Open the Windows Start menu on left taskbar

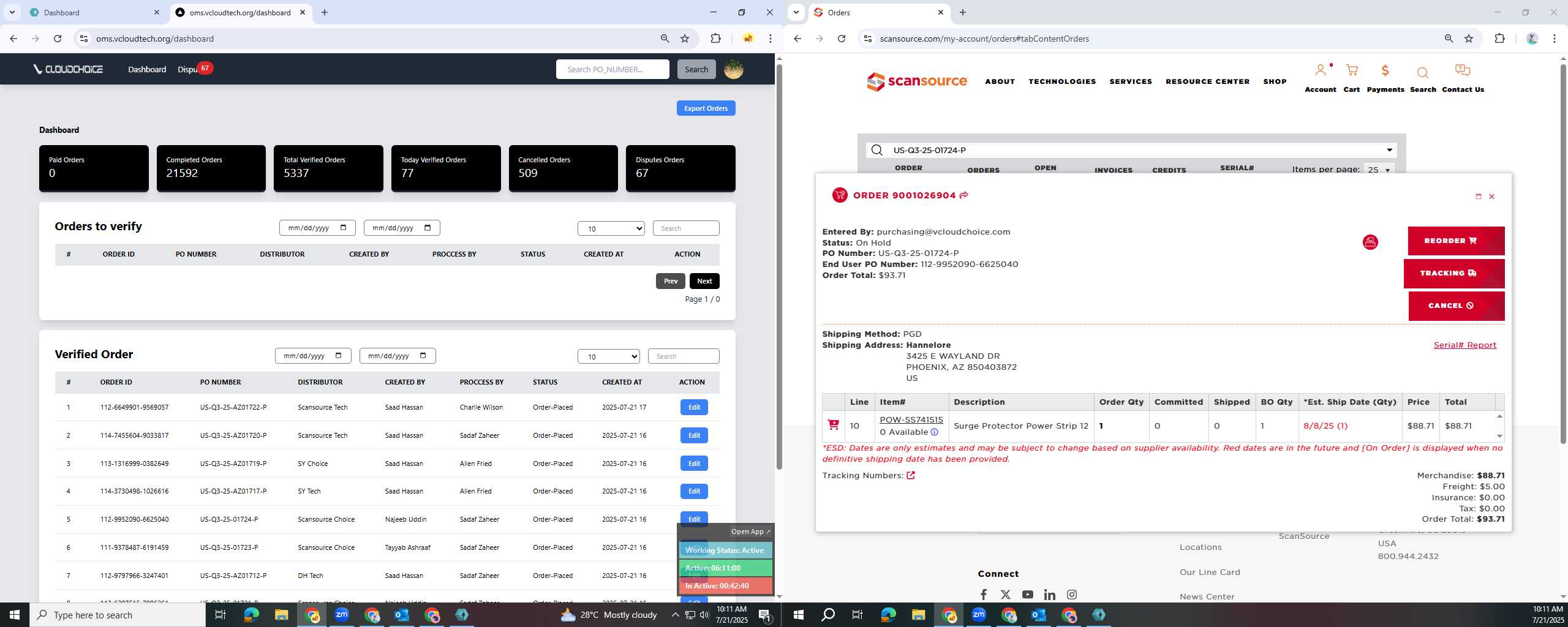pyautogui.click(x=15, y=615)
